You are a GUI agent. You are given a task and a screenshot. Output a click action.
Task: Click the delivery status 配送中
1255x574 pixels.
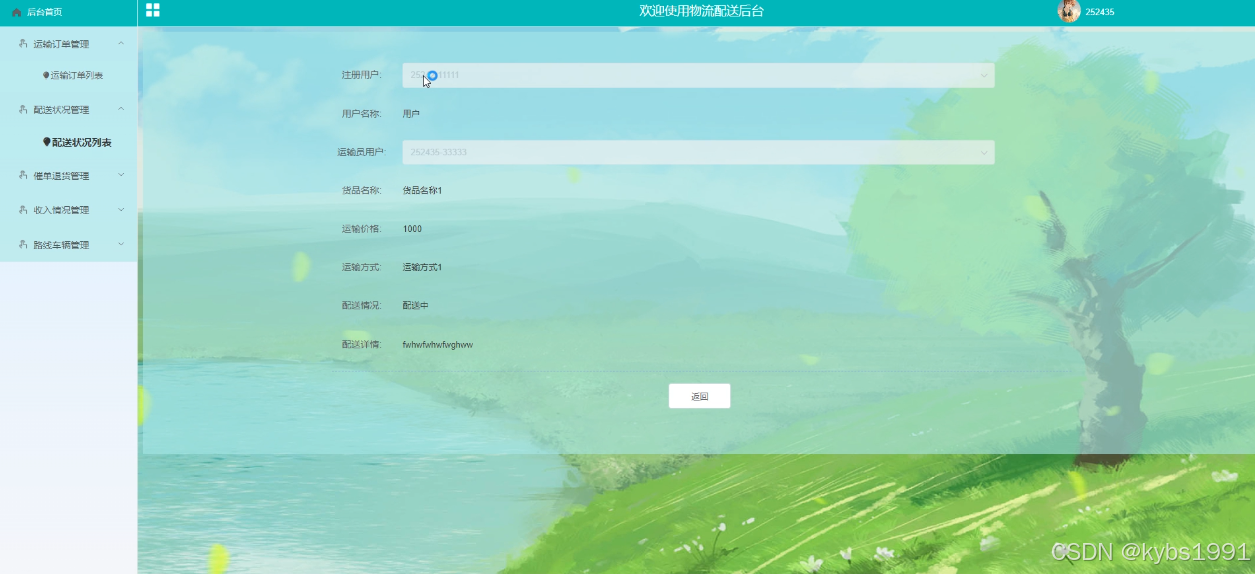[x=415, y=305]
